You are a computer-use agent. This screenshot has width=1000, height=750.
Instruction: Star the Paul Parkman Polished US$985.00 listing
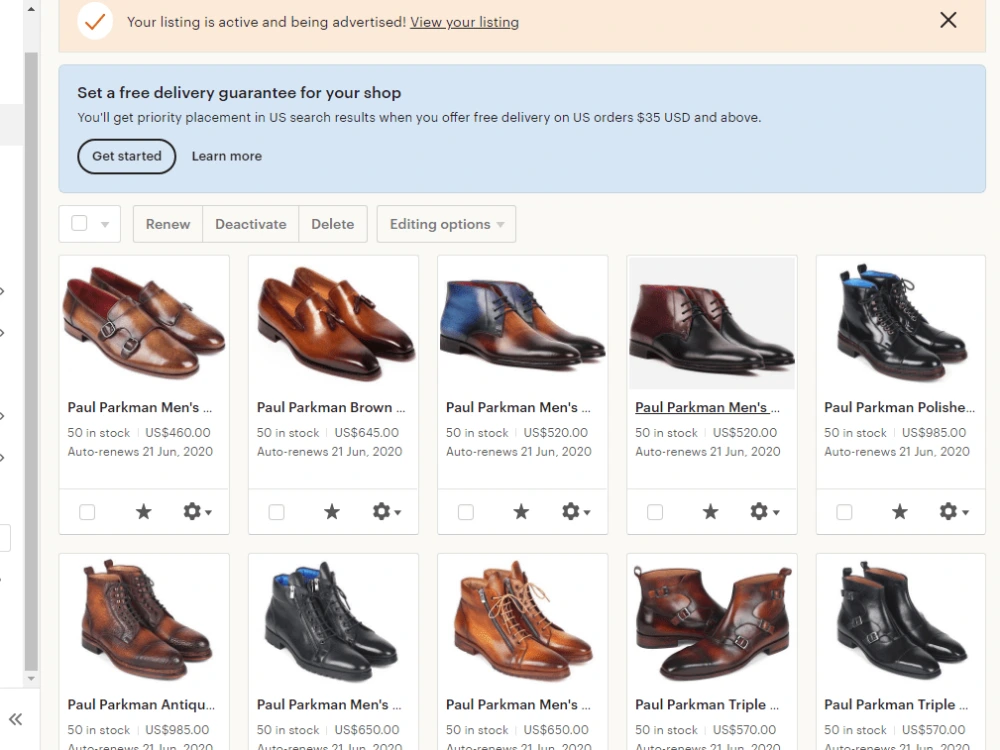tap(899, 511)
